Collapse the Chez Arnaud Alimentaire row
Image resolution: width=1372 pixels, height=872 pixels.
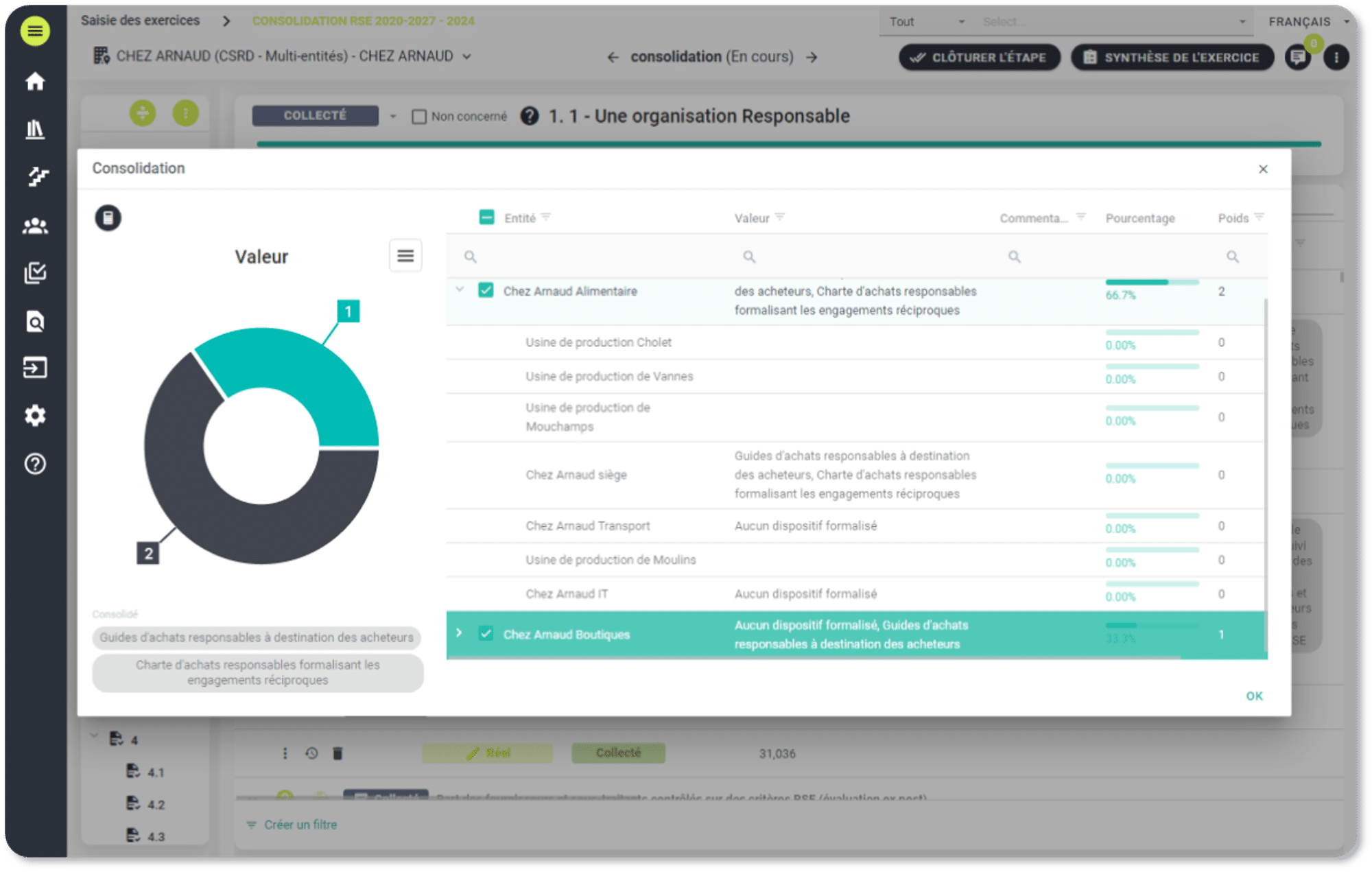pos(460,290)
